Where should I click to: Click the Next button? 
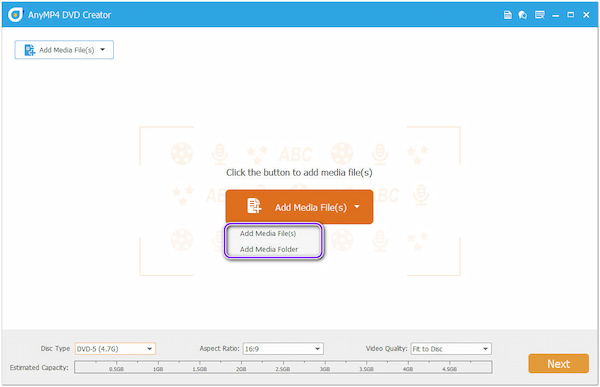(558, 364)
